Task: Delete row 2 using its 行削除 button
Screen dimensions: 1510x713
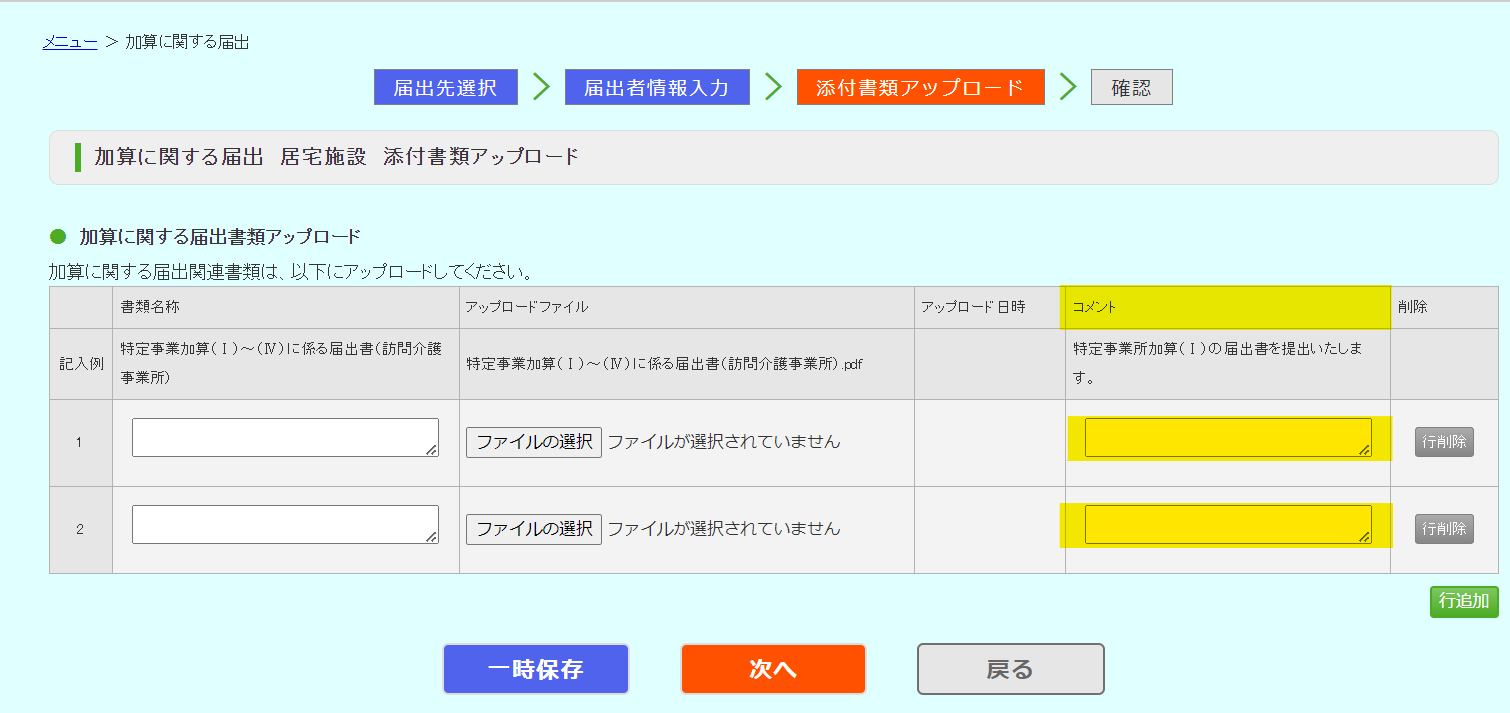Action: [x=1444, y=529]
